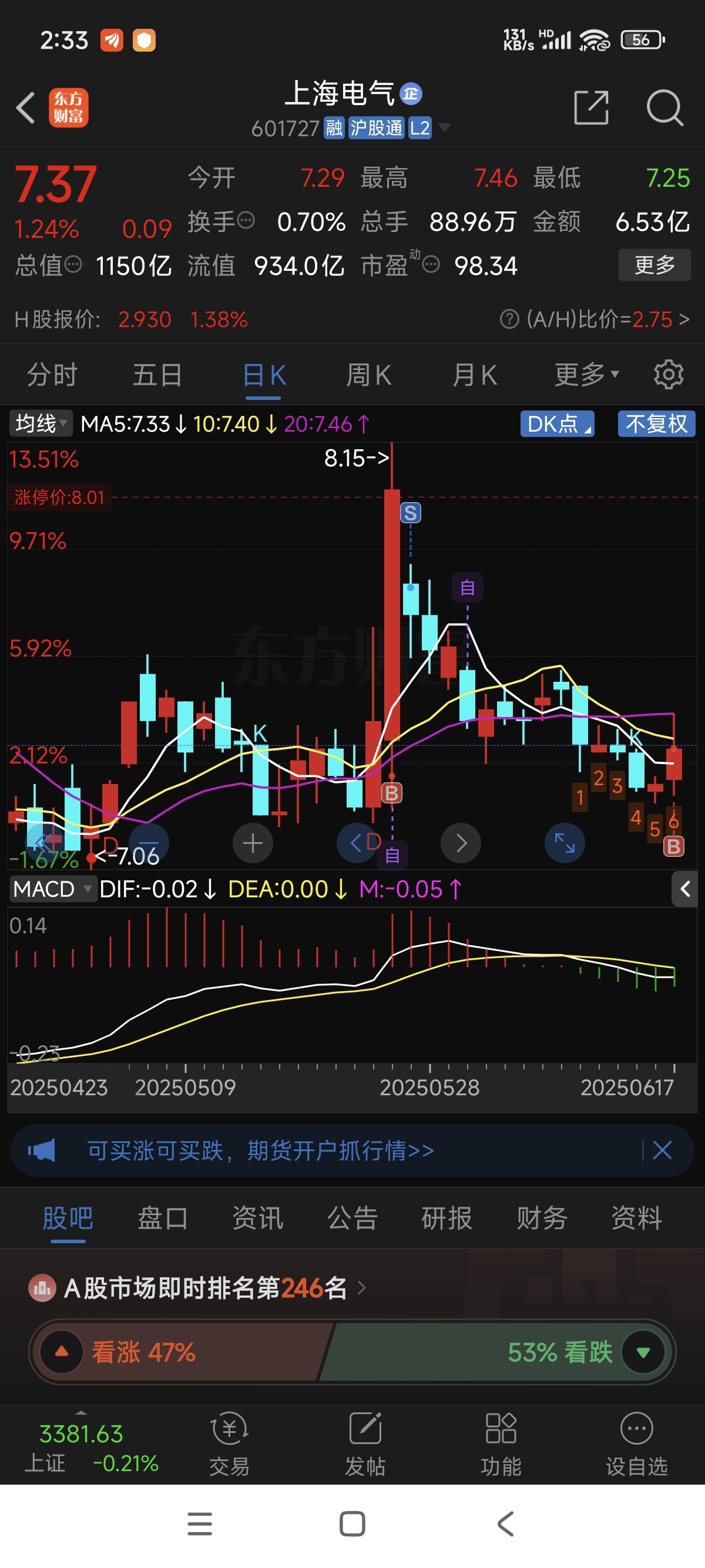Close the futures ad banner

click(x=662, y=1150)
